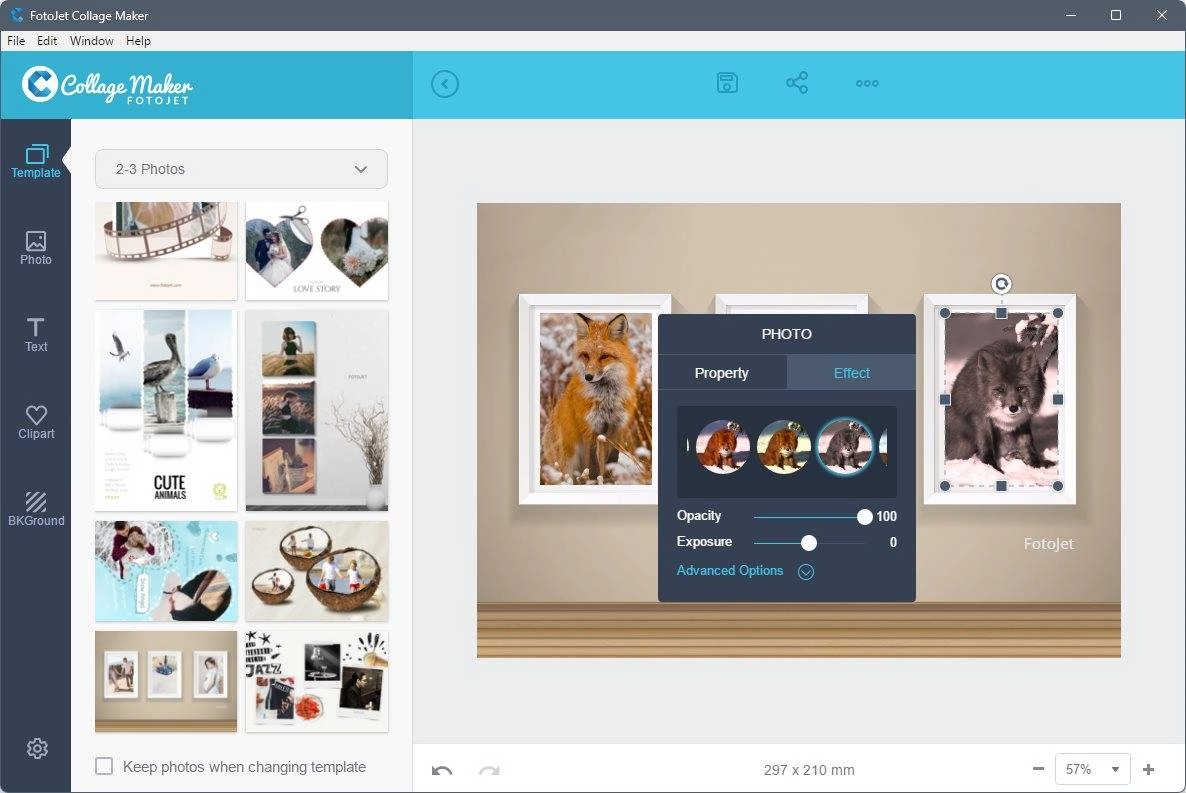The height and width of the screenshot is (793, 1186).
Task: Select the orange fox photo in left frame
Action: (x=595, y=399)
